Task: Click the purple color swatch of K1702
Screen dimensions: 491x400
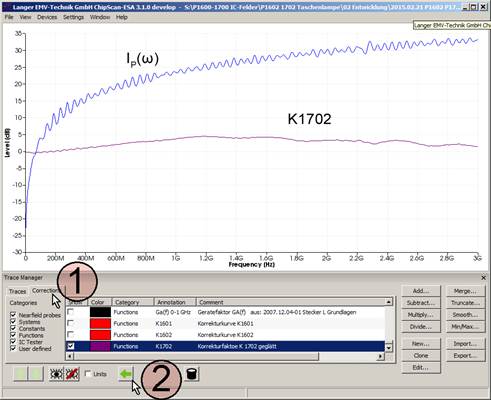Action: click(x=100, y=346)
